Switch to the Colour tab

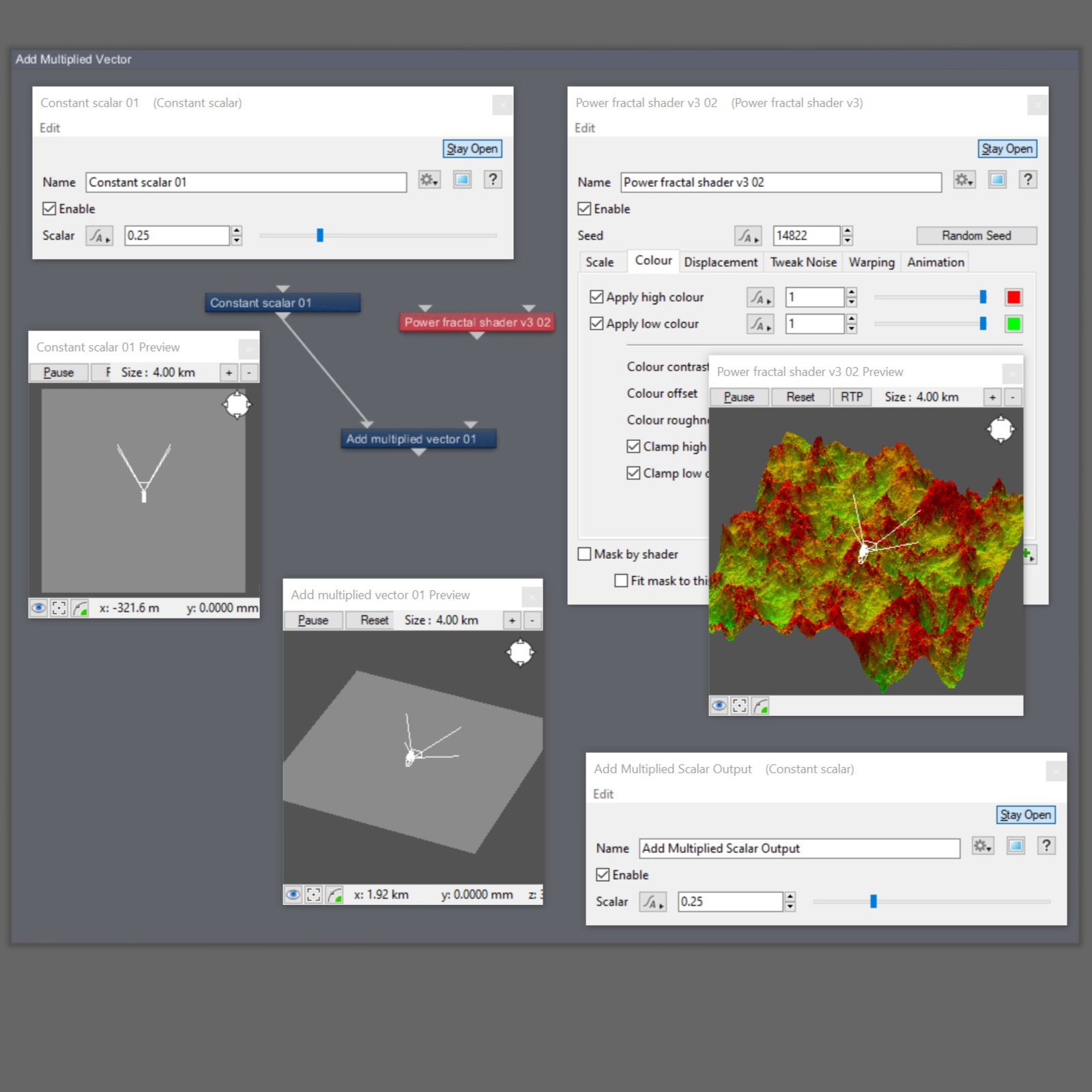pos(653,261)
